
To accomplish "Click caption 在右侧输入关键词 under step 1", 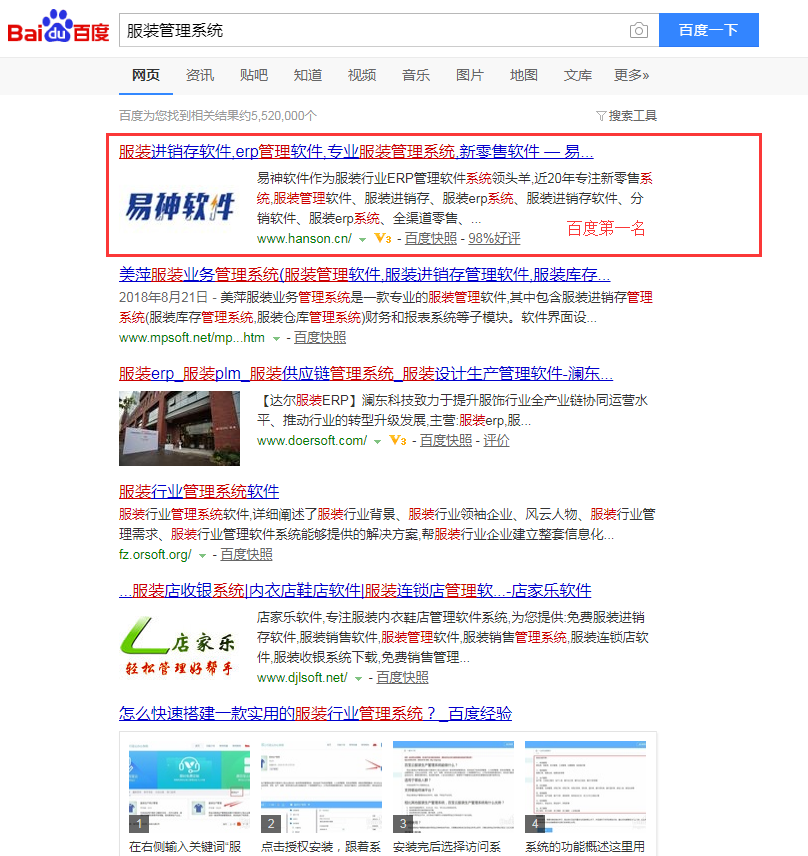I will click(x=185, y=847).
